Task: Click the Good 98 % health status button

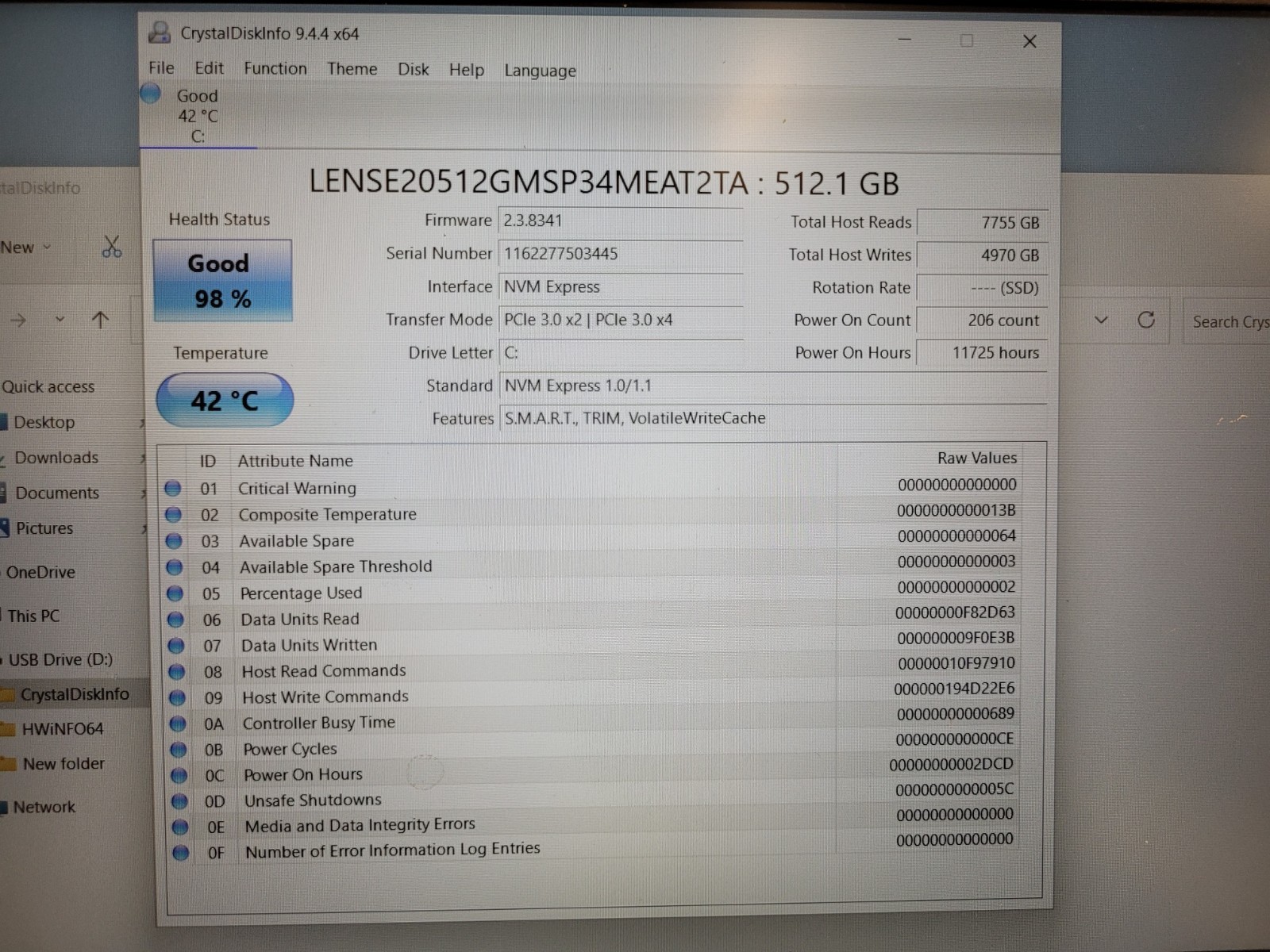Action: (x=222, y=281)
